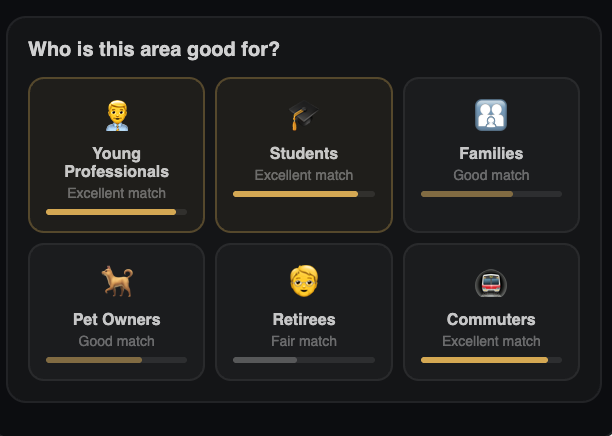Click the Commuters match progress bar
612x436 pixels.
point(491,360)
